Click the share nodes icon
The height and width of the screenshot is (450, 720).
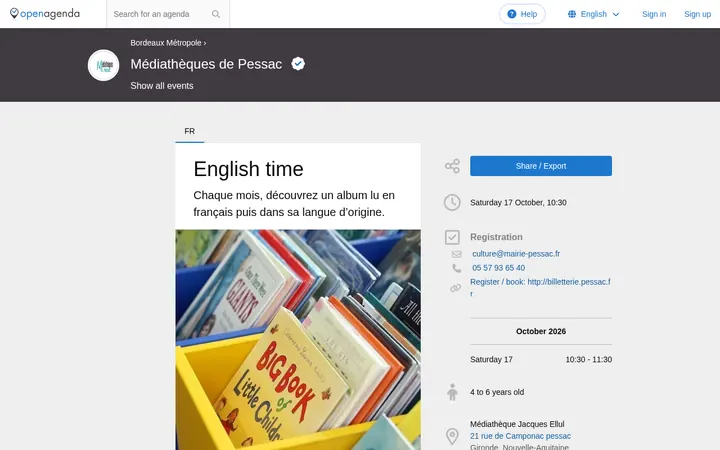click(x=452, y=166)
